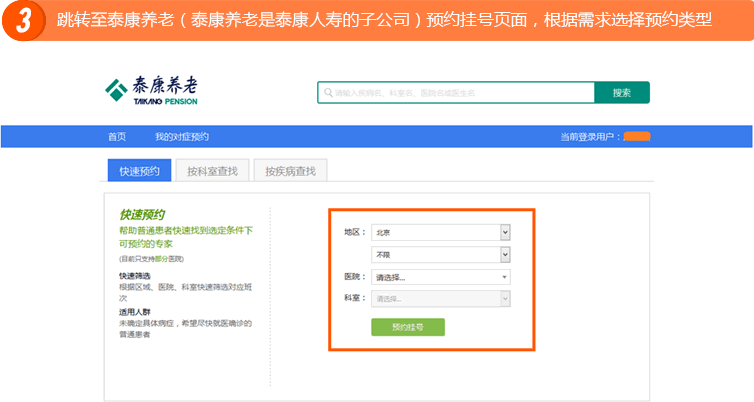The height and width of the screenshot is (402, 754).
Task: Click the green 预约挂号 button
Action: (x=408, y=327)
